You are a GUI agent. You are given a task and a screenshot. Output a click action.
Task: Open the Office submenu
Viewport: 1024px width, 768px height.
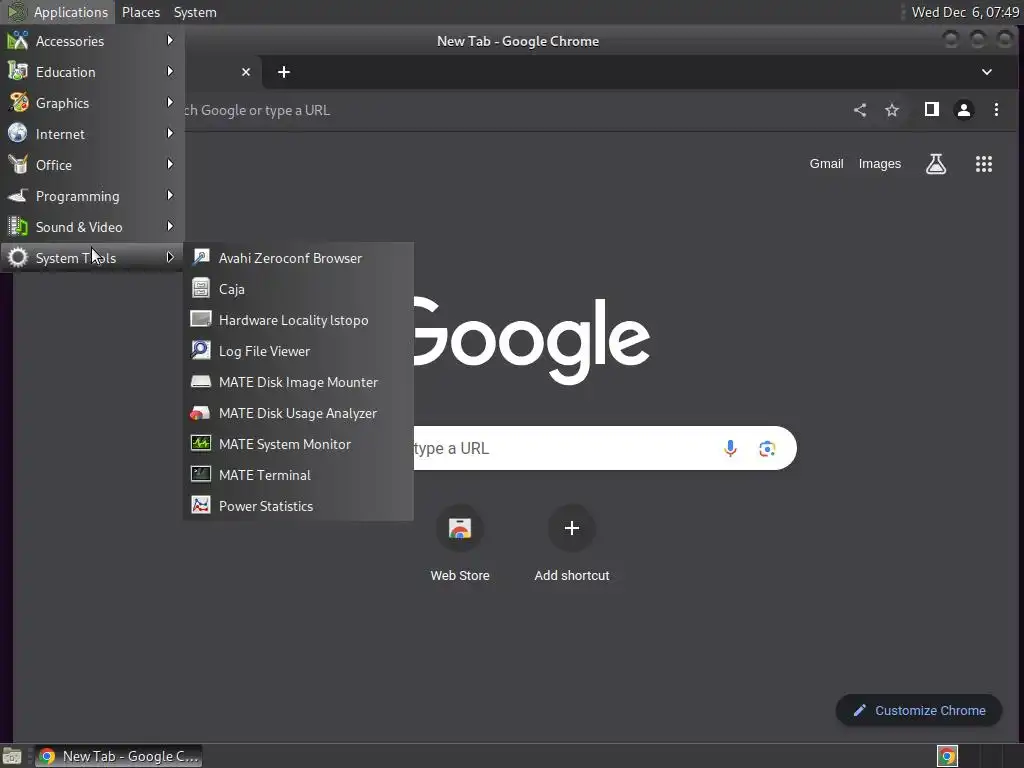click(x=92, y=165)
